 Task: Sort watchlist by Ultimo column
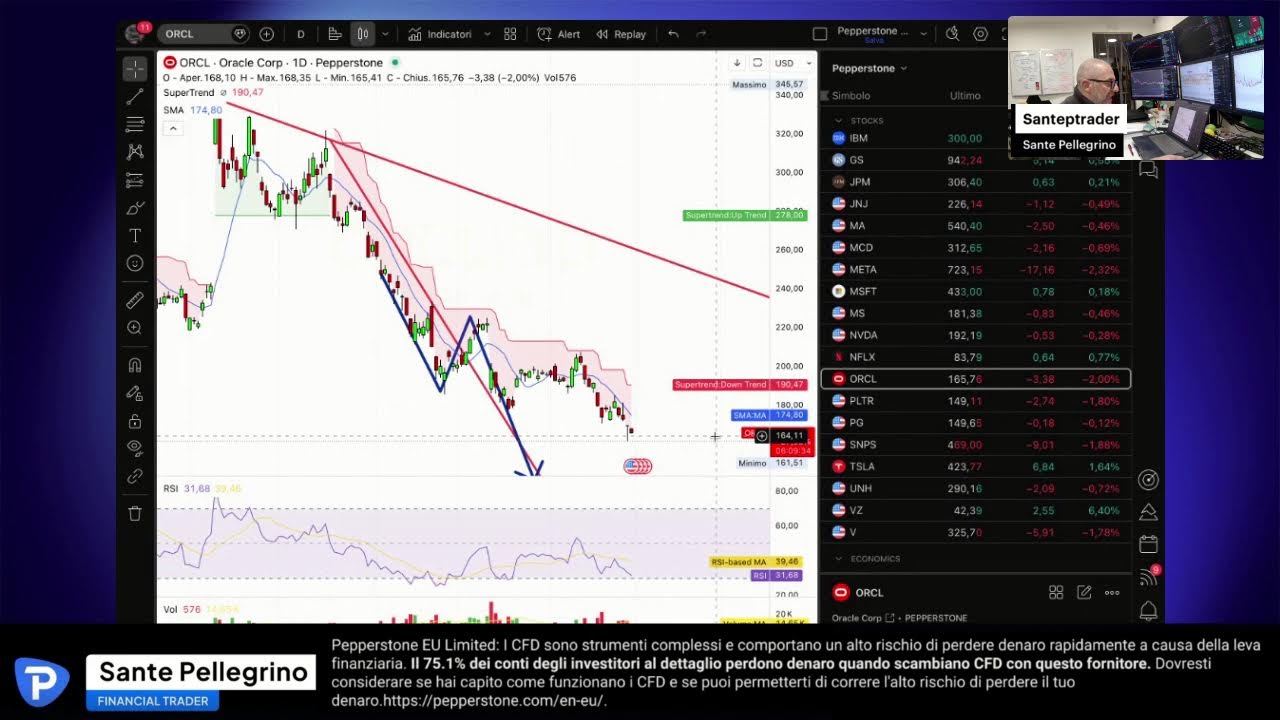coord(965,96)
